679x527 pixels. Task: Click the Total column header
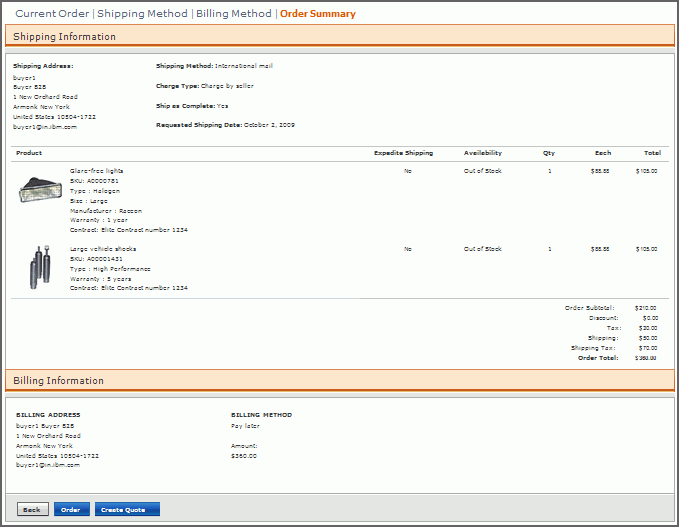[652, 153]
